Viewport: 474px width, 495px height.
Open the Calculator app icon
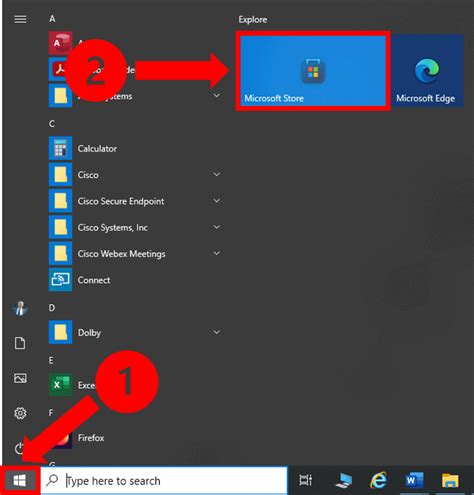pos(60,148)
